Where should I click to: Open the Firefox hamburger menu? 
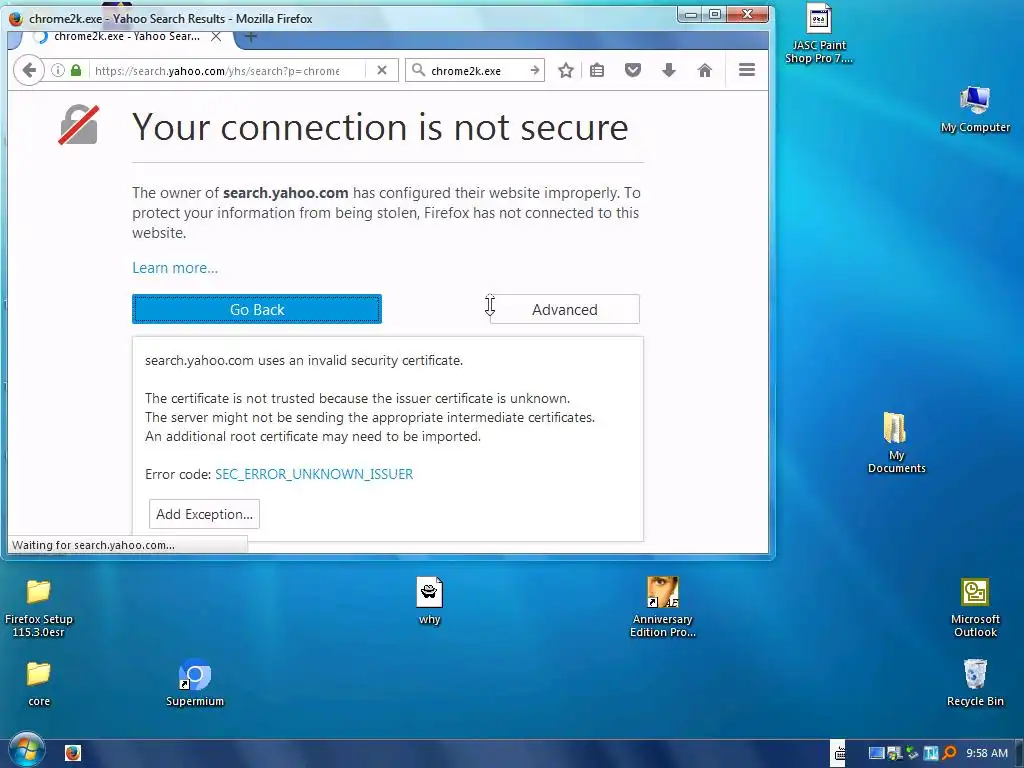tap(747, 70)
